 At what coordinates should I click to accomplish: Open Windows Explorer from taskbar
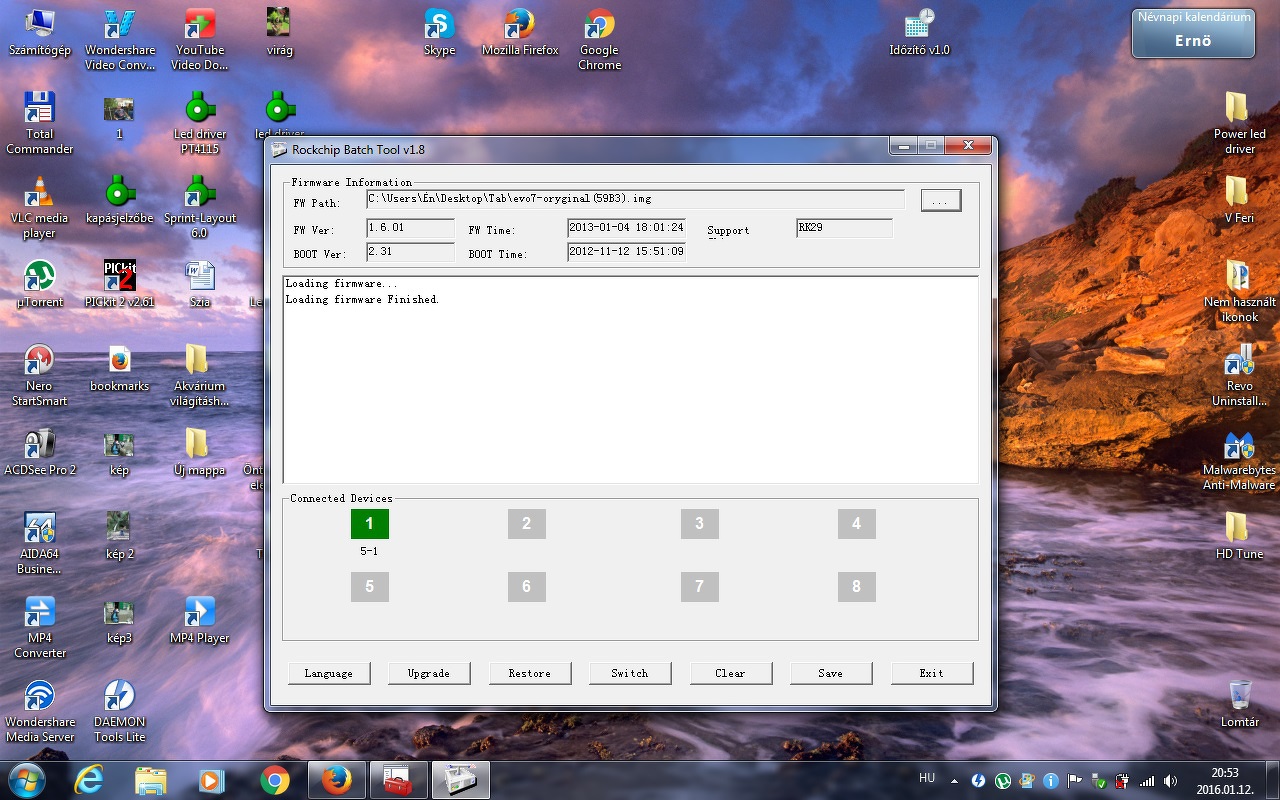pos(151,780)
